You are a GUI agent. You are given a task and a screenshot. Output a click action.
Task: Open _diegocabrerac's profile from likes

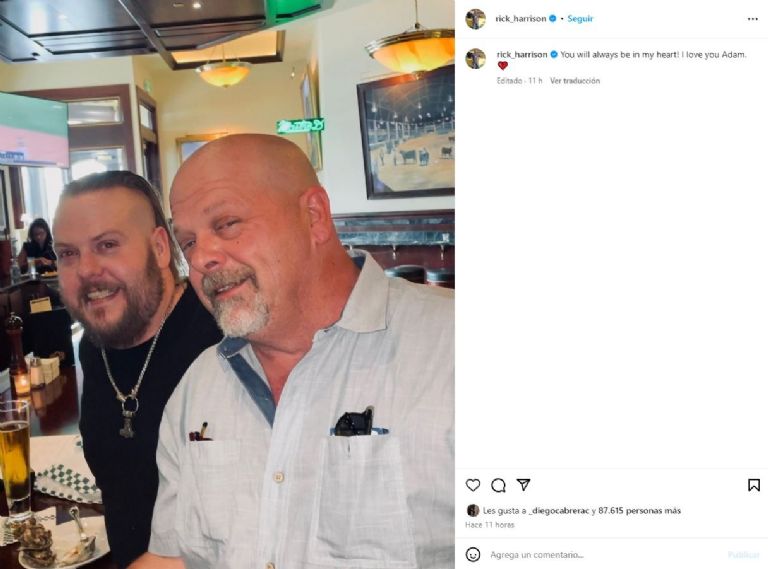click(x=559, y=511)
